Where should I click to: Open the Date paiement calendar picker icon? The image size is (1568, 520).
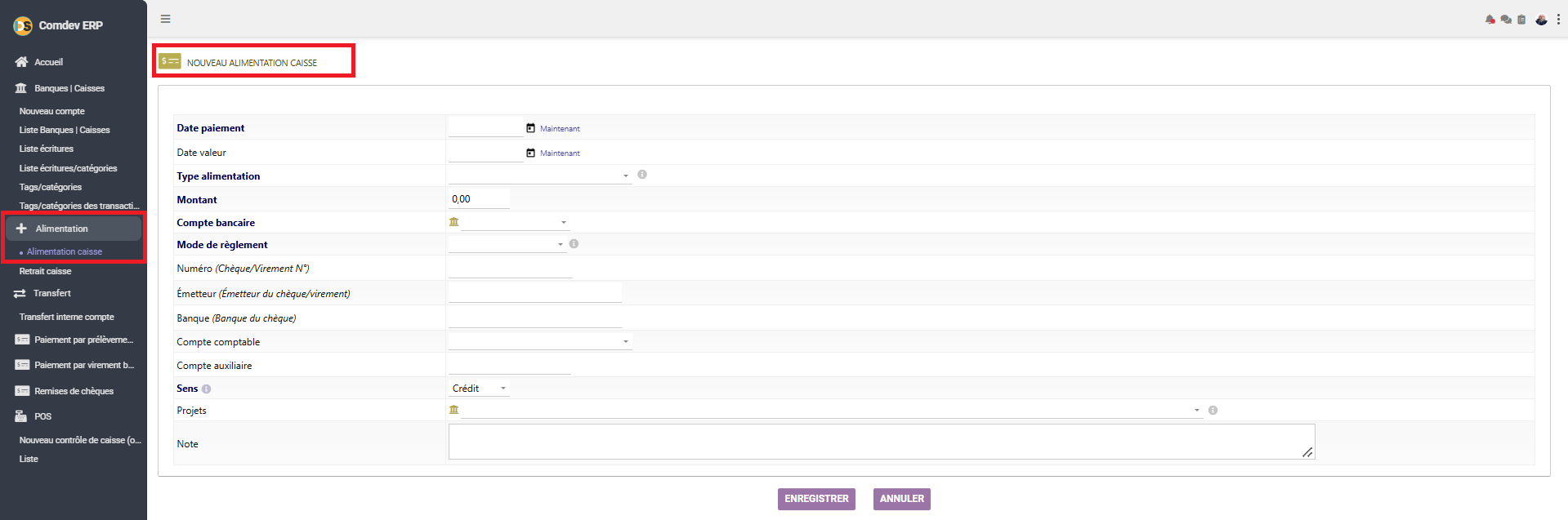click(530, 128)
